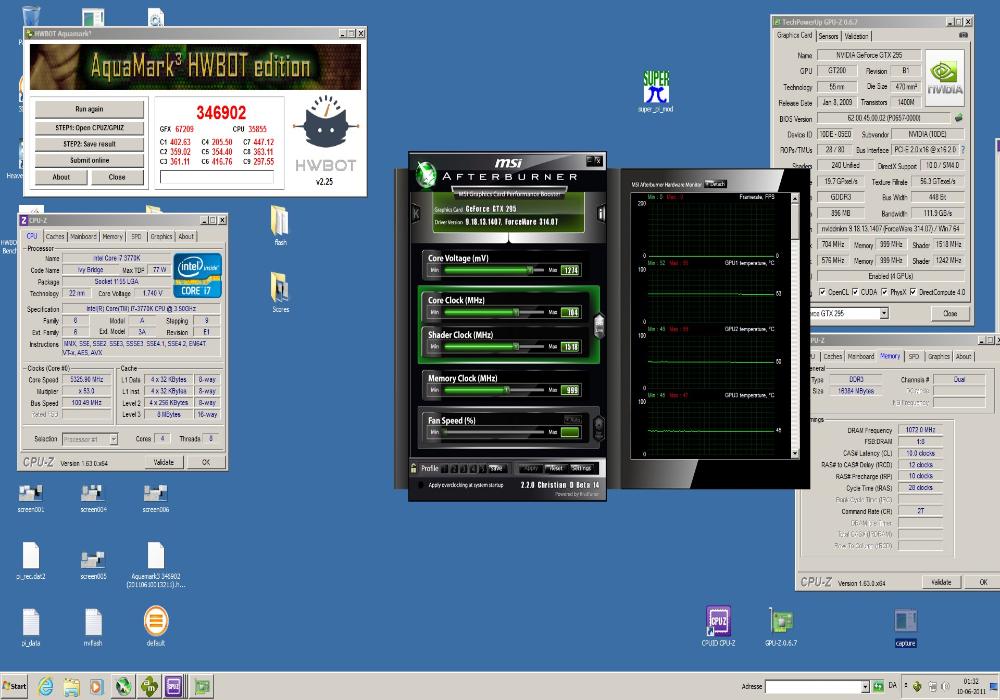This screenshot has width=1000, height=700.
Task: Click the About button in AquaMark
Action: (61, 177)
